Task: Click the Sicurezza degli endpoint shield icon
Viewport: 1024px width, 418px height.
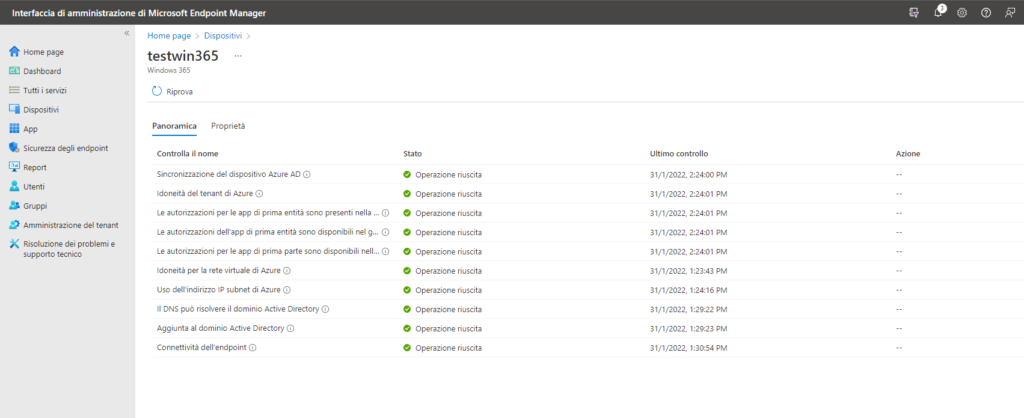Action: coord(14,148)
